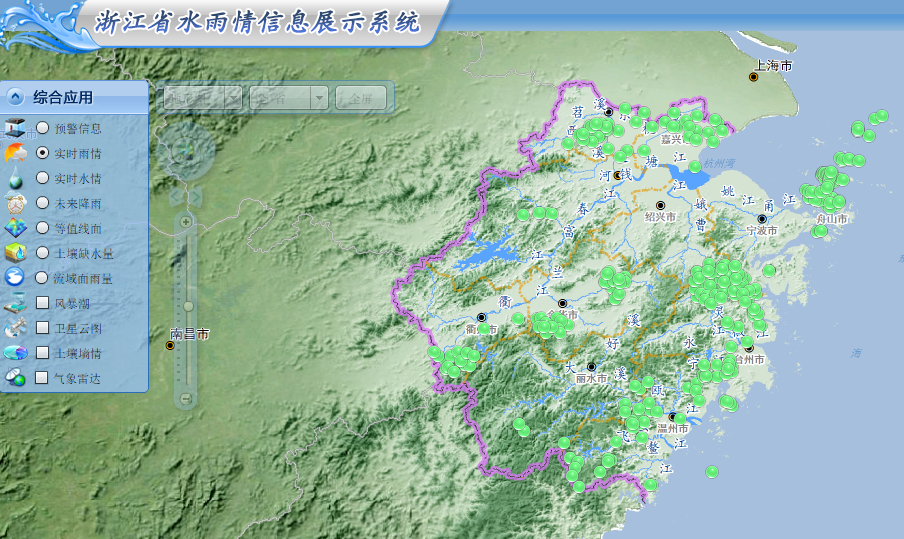Open the second dropdown beside 全屏 button
This screenshot has width=904, height=539.
(x=289, y=97)
